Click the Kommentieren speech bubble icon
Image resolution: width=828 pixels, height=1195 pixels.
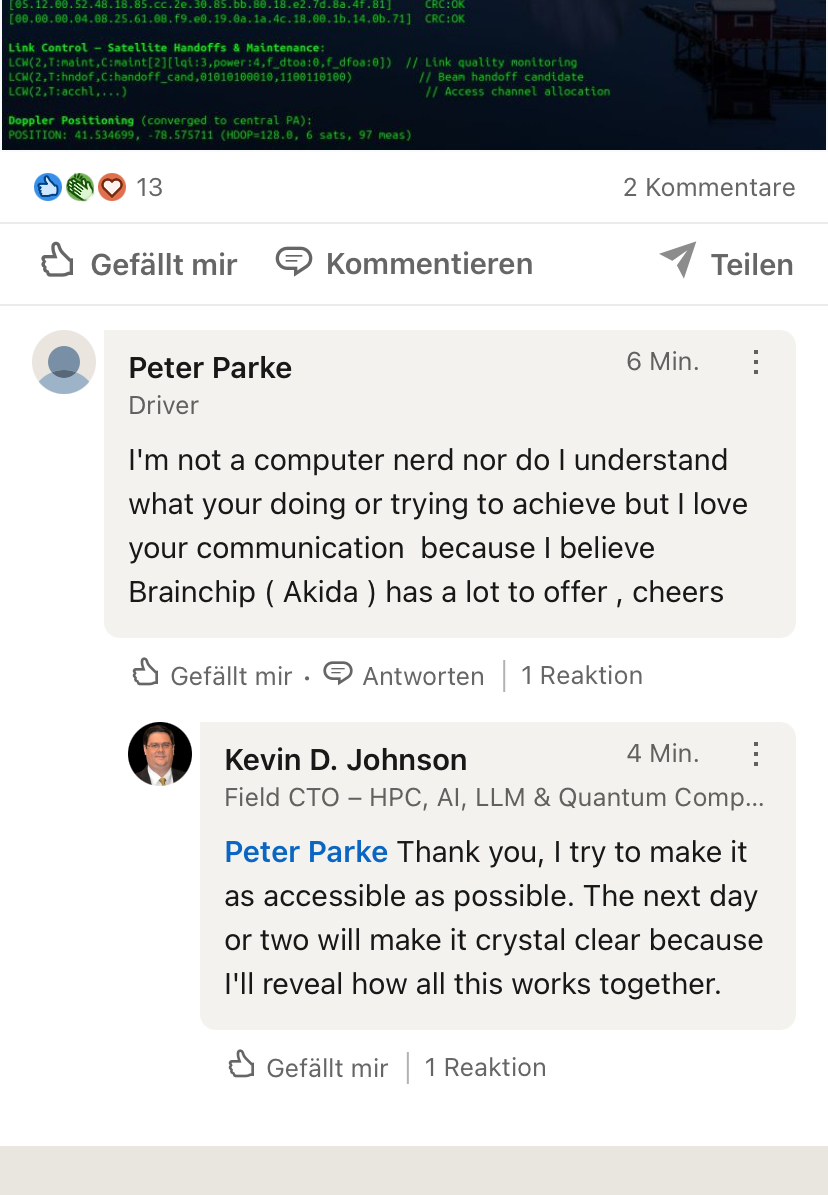(293, 261)
